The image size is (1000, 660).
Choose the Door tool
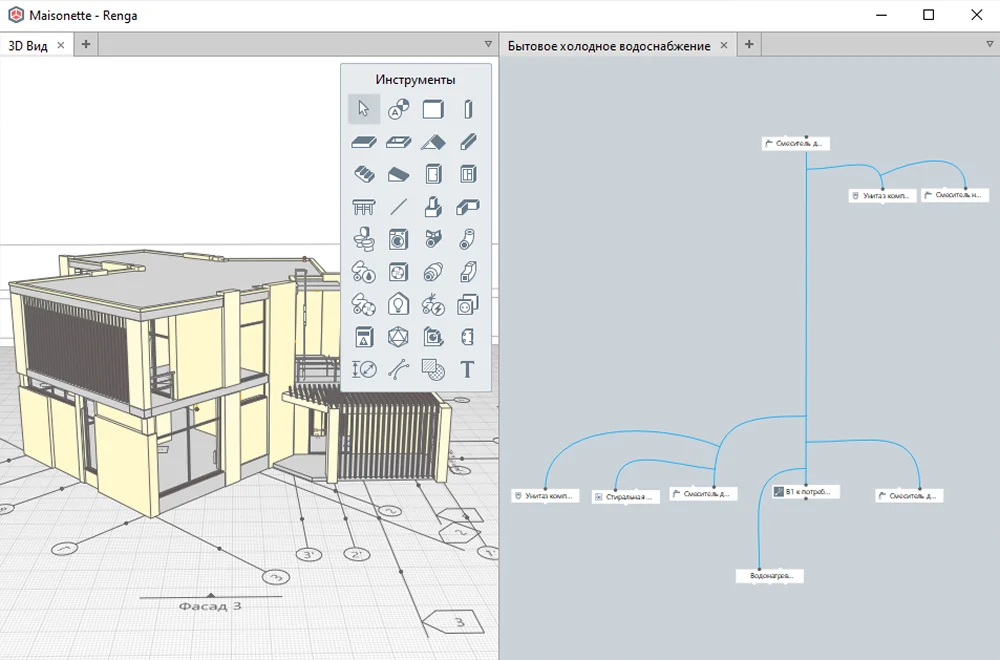(x=433, y=174)
